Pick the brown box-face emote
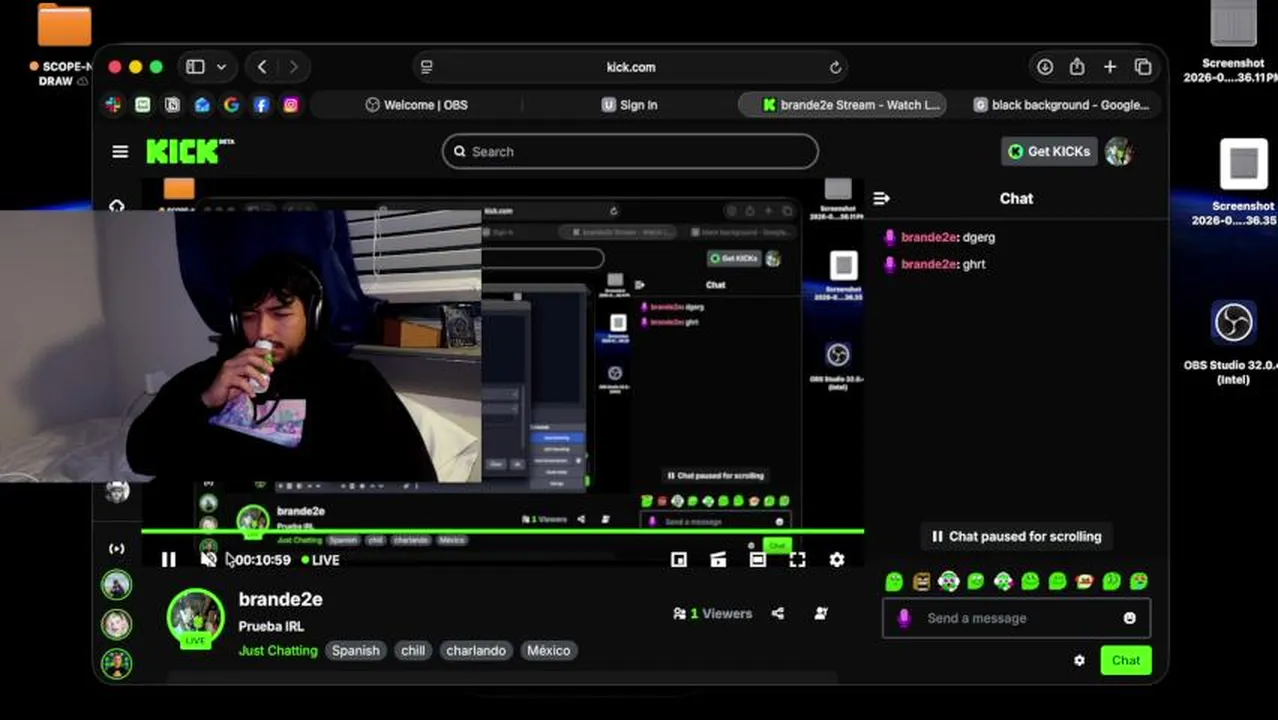Screen dimensions: 1278x720 click(921, 581)
